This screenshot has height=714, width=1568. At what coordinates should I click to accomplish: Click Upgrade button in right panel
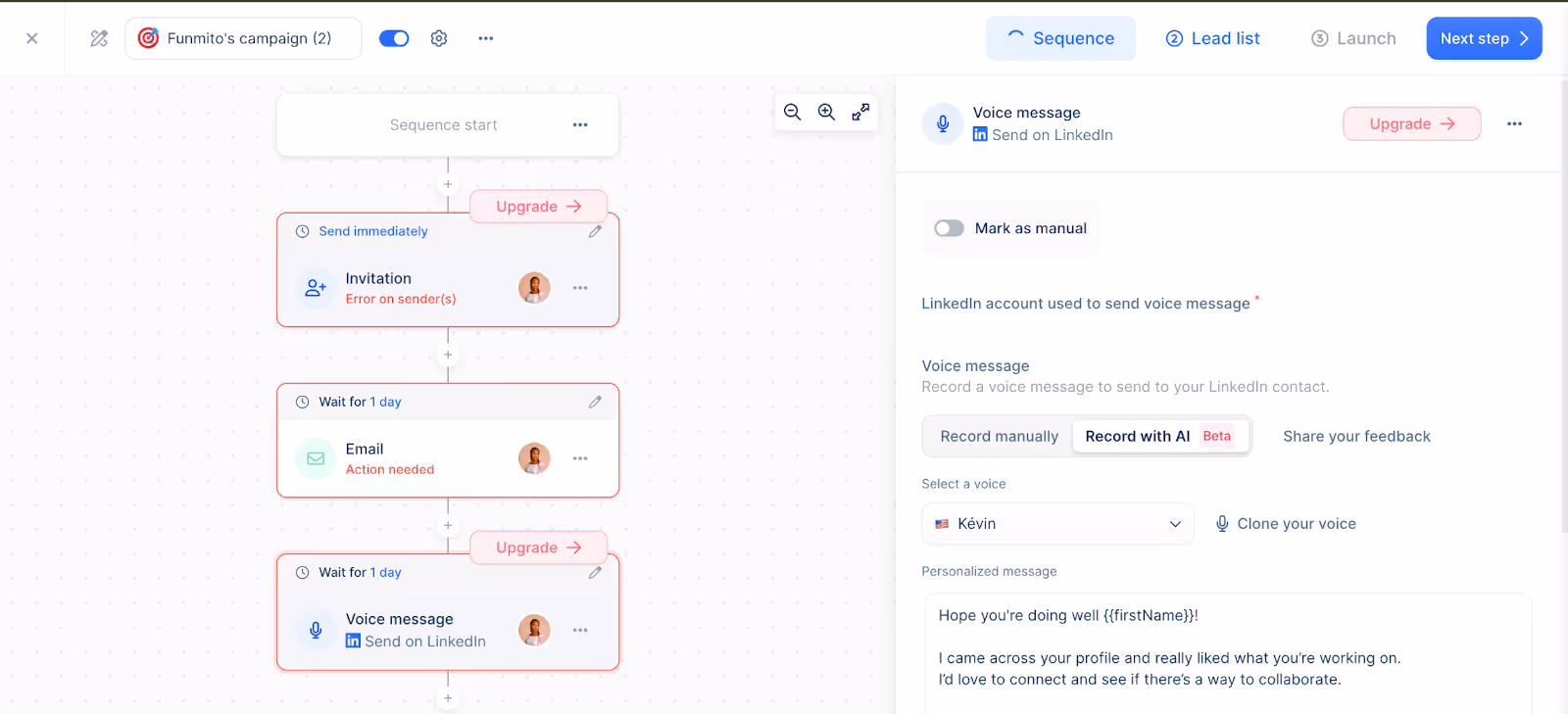(x=1411, y=123)
